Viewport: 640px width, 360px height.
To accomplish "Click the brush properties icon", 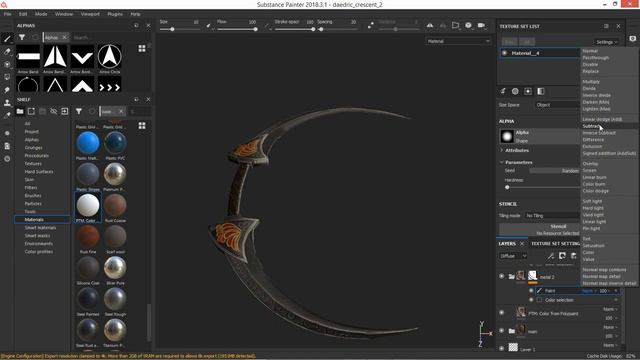I will 503,91.
